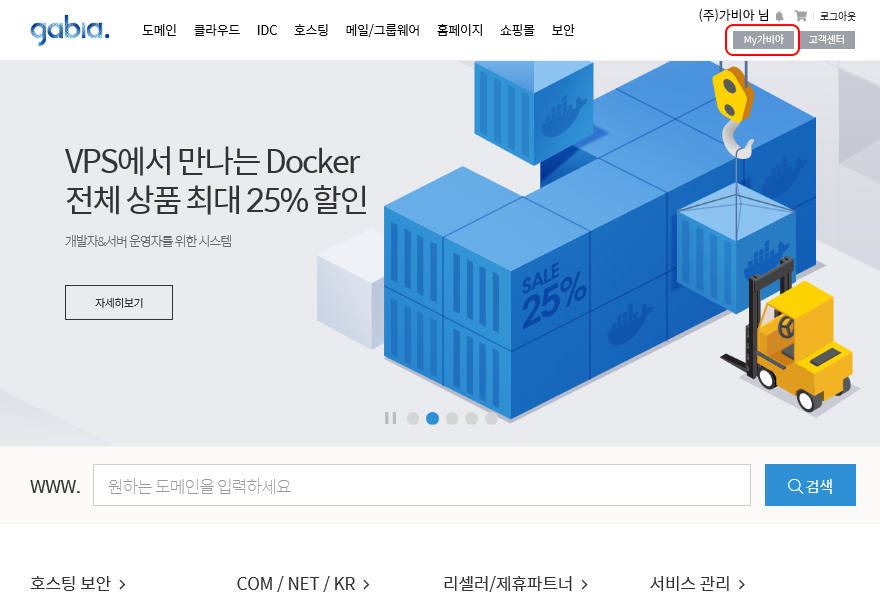Select the fourth carousel dot
Image resolution: width=880 pixels, height=600 pixels.
tap(471, 418)
